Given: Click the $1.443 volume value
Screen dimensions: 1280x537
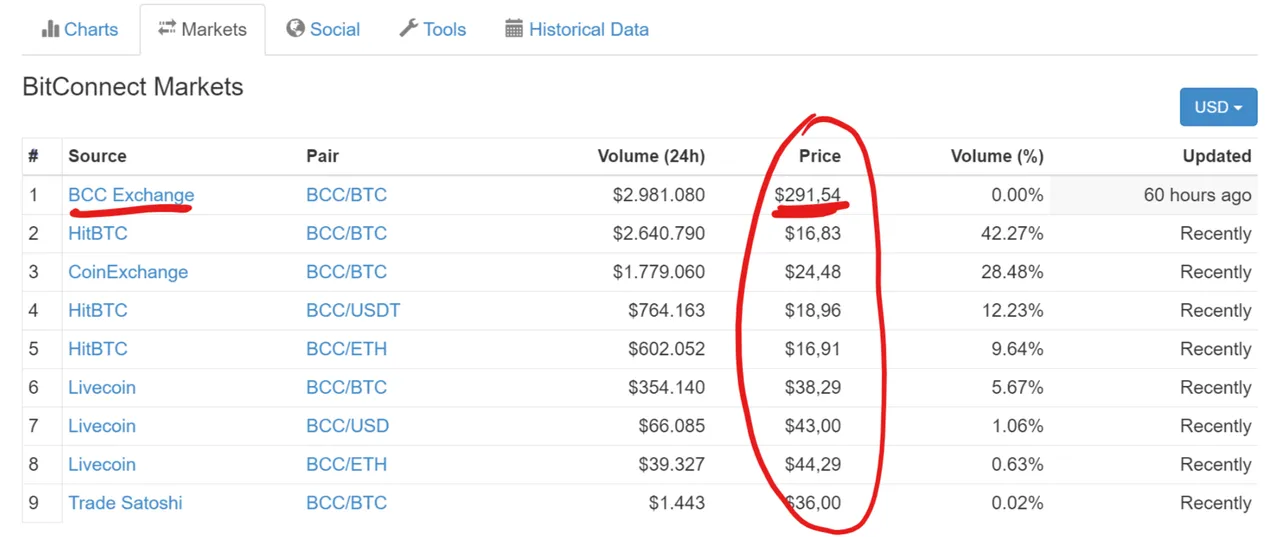Looking at the screenshot, I should [677, 503].
